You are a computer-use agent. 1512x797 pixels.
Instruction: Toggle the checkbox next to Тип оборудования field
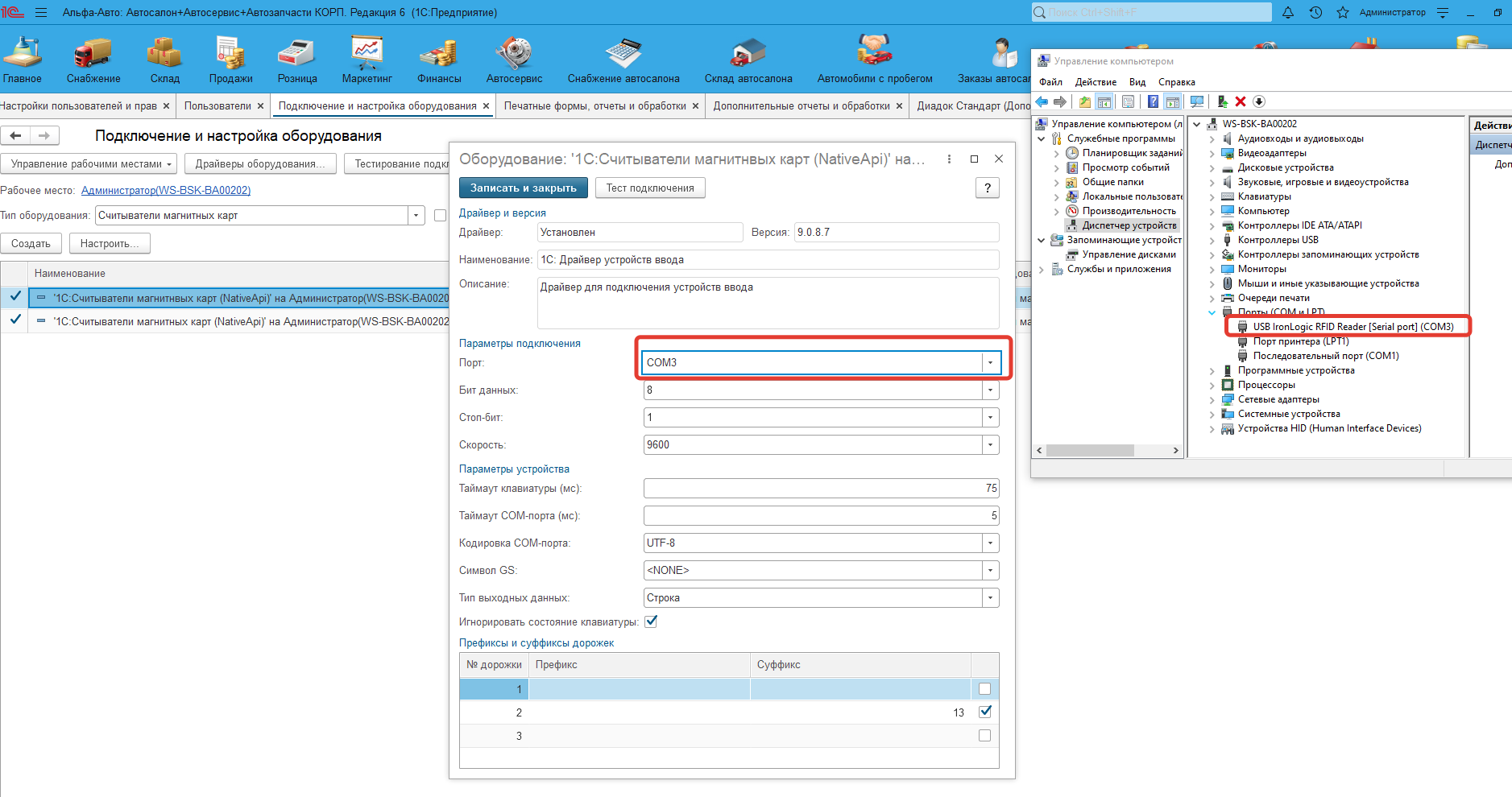click(440, 216)
